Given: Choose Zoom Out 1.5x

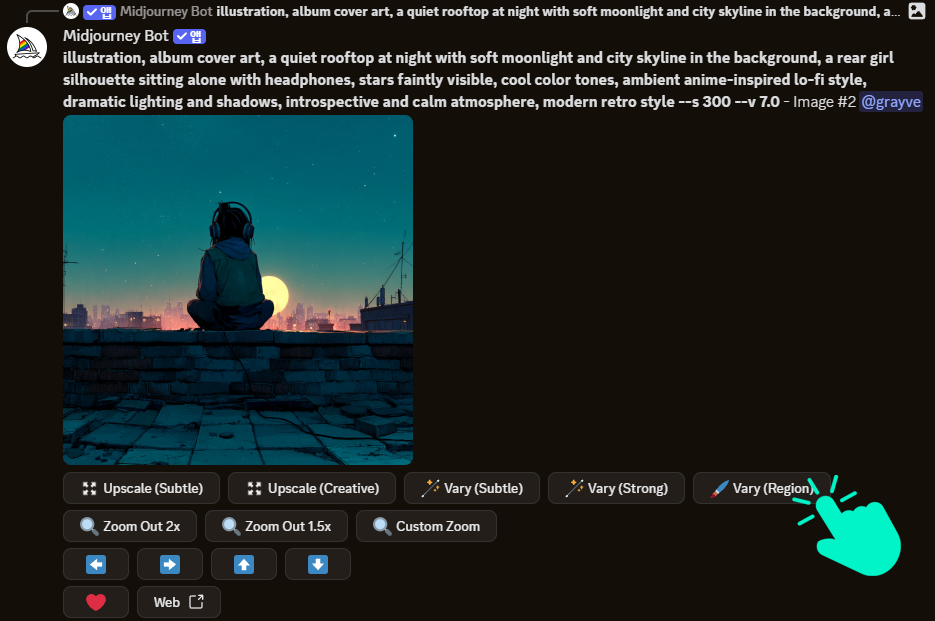Looking at the screenshot, I should click(276, 526).
